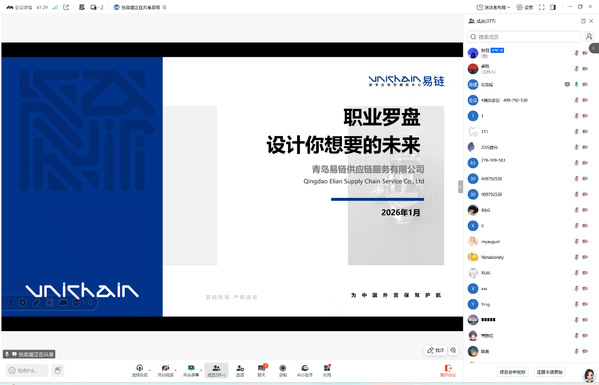Toggle camera for member Notaolonely
This screenshot has height=385, width=599.
pos(585,257)
